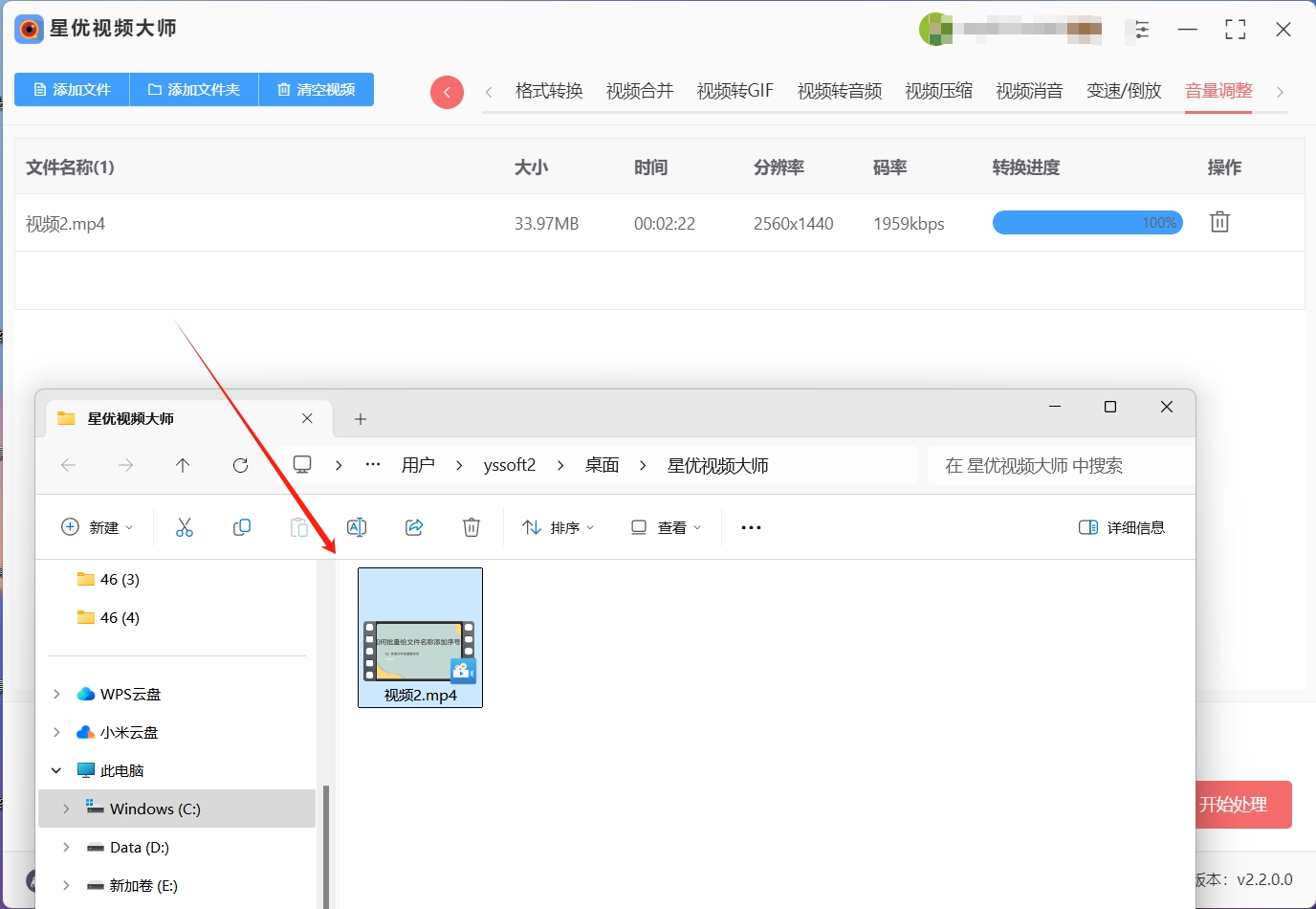Refresh the Explorer folder view
The image size is (1316, 909).
tap(240, 465)
